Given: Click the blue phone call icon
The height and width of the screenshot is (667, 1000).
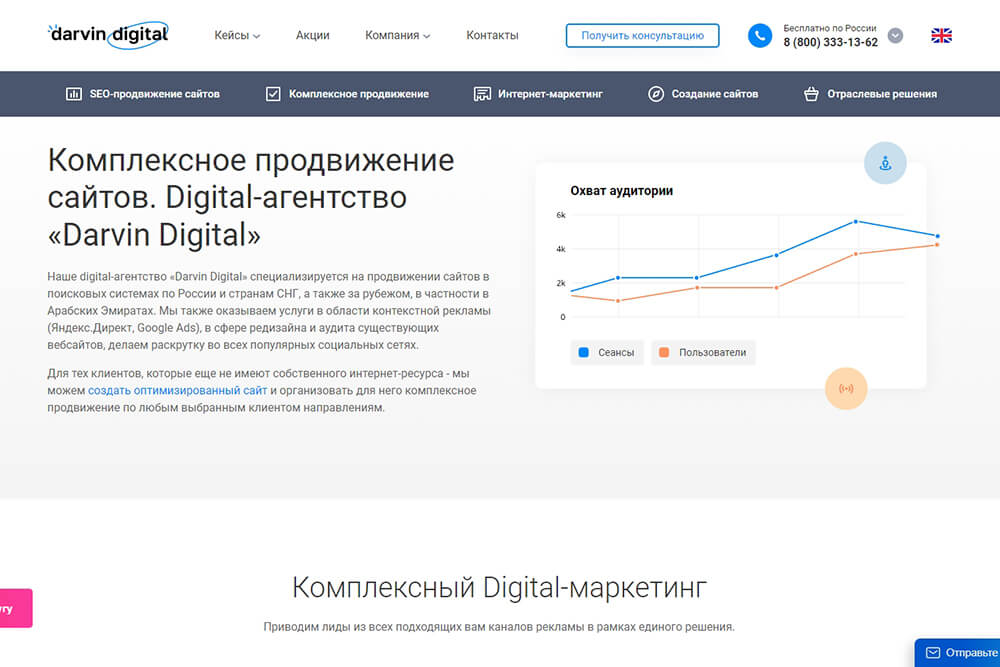Looking at the screenshot, I should (760, 36).
